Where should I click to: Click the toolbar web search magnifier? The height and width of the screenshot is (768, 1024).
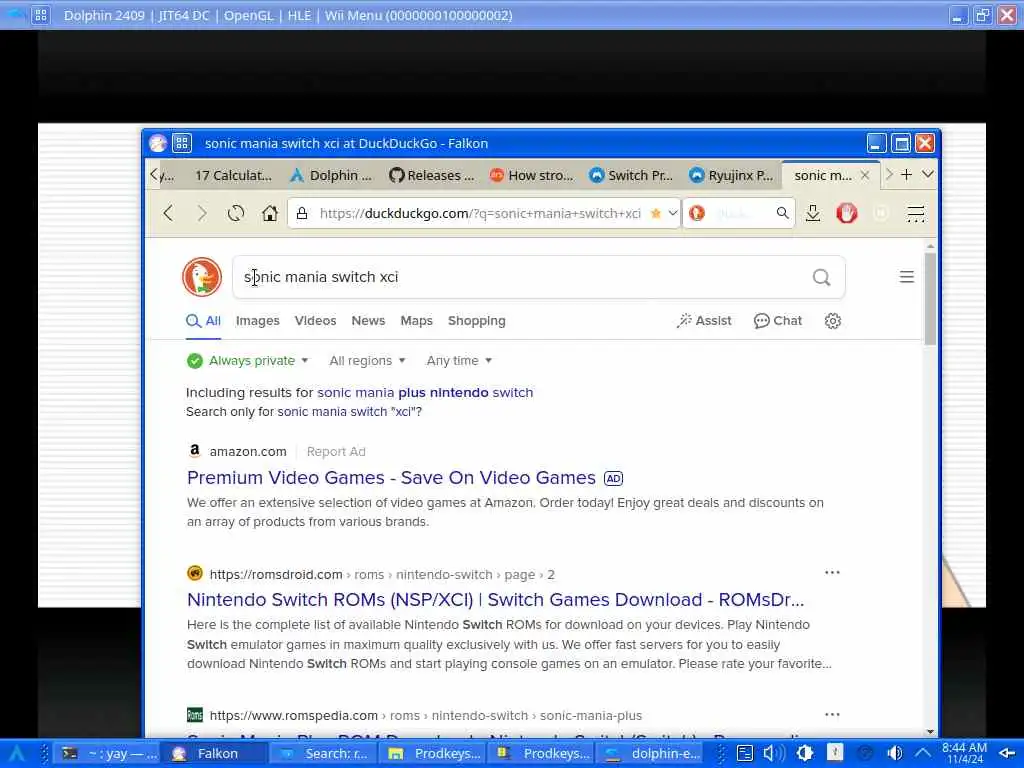(782, 213)
